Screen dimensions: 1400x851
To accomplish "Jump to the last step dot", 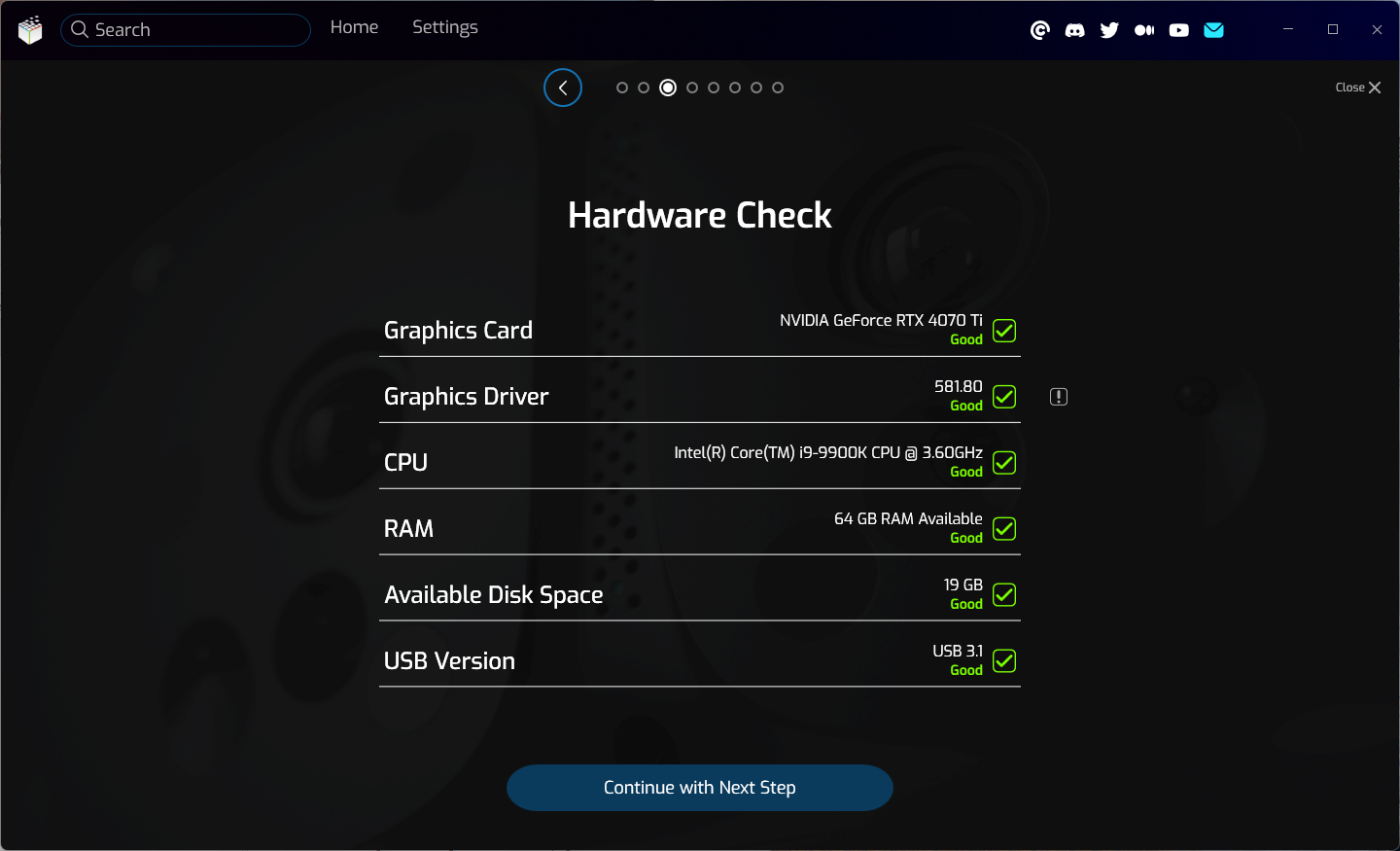I will pyautogui.click(x=778, y=88).
